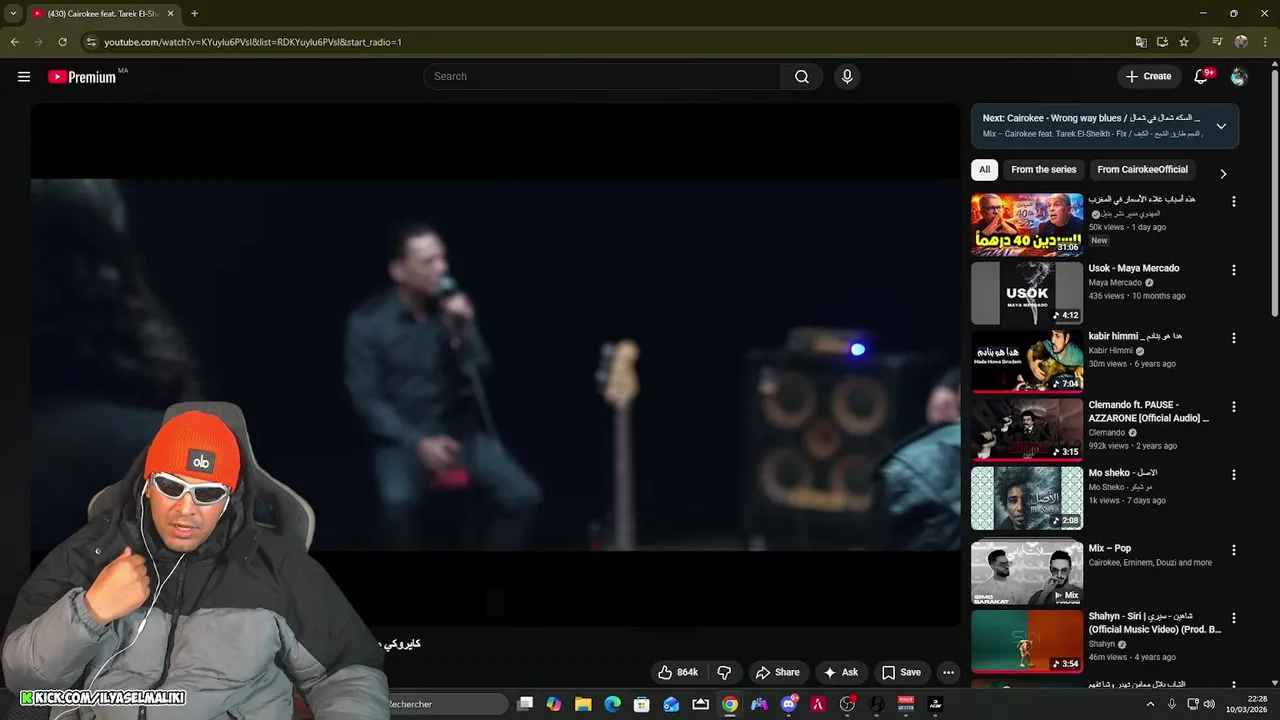Screen dimensions: 1280x720
Task: Open the notifications bell
Action: [x=1201, y=76]
